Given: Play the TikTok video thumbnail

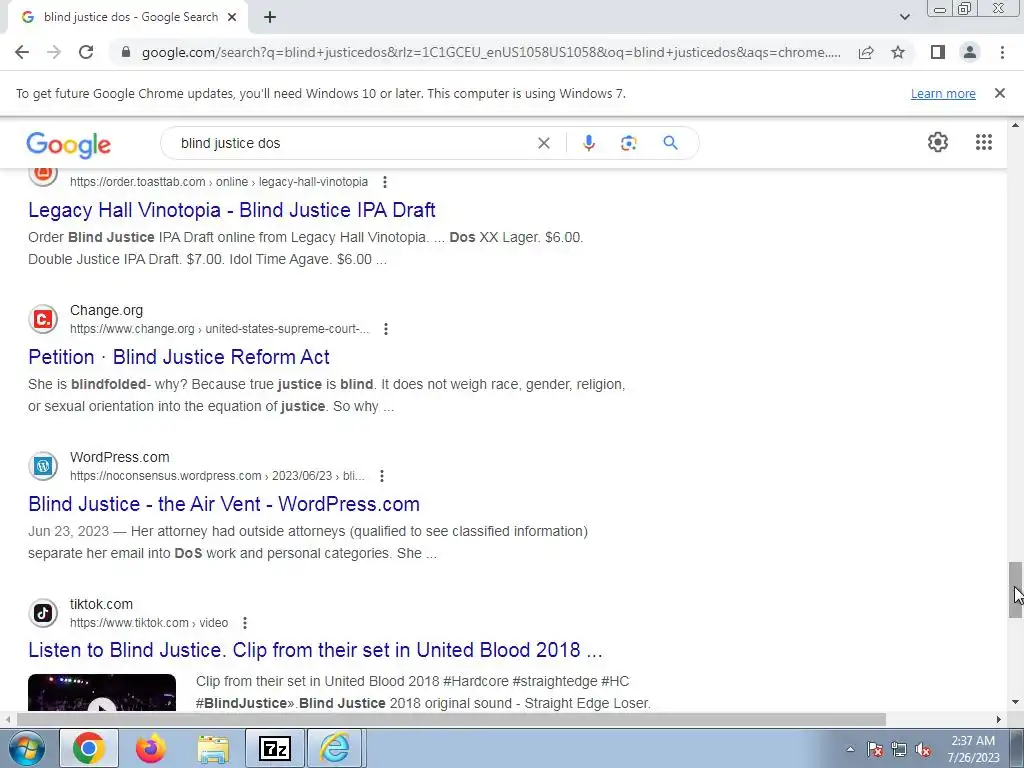Looking at the screenshot, I should tap(102, 692).
